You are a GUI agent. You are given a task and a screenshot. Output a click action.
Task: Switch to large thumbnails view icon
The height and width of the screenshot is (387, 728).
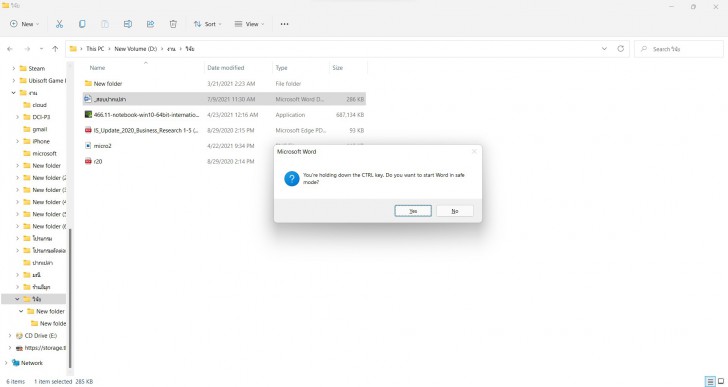[721, 381]
